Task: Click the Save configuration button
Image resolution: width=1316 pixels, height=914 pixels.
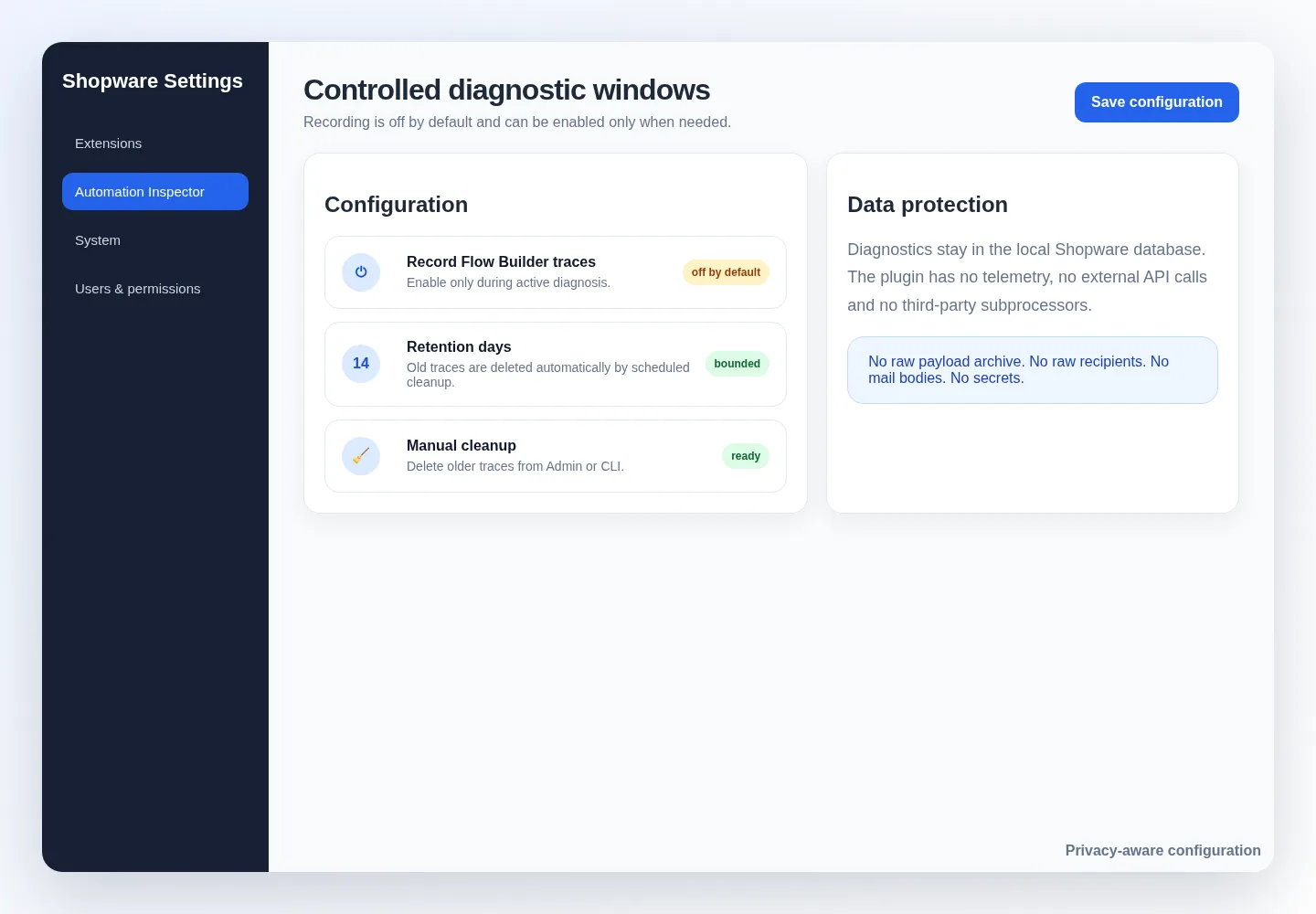Action: [x=1157, y=102]
